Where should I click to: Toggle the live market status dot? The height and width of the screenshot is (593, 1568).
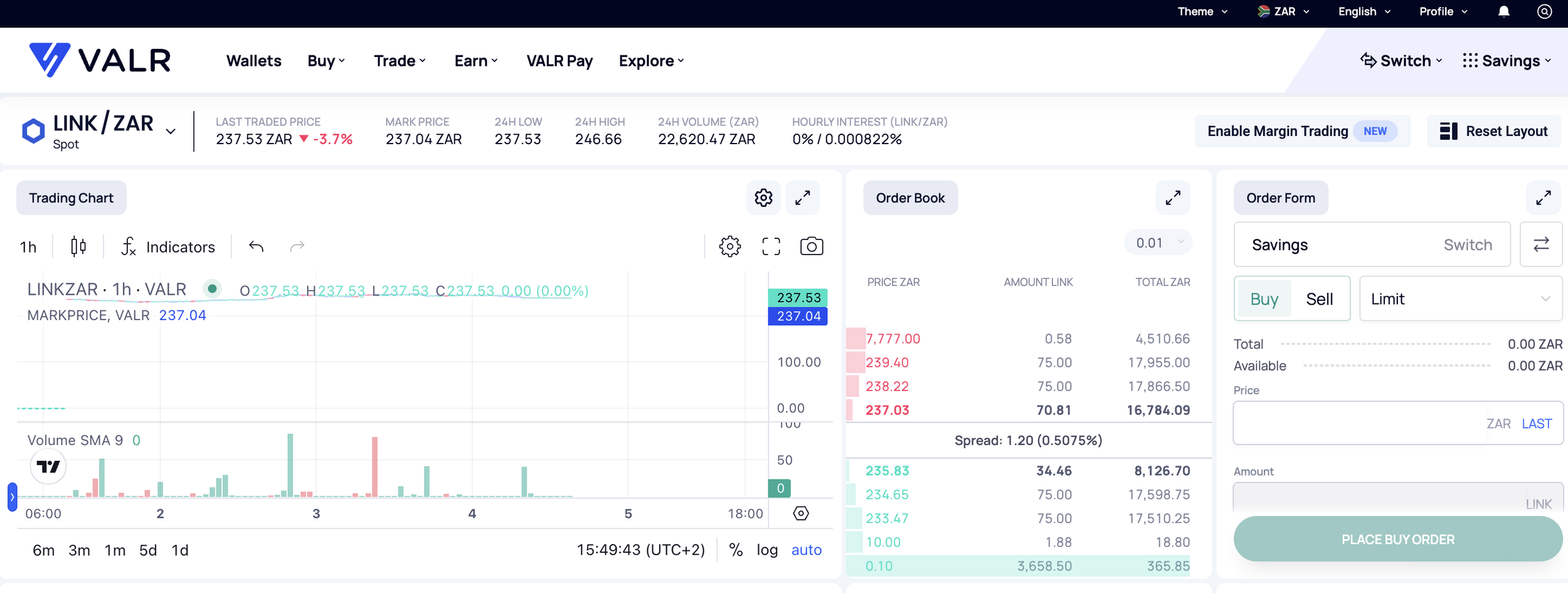pos(212,288)
